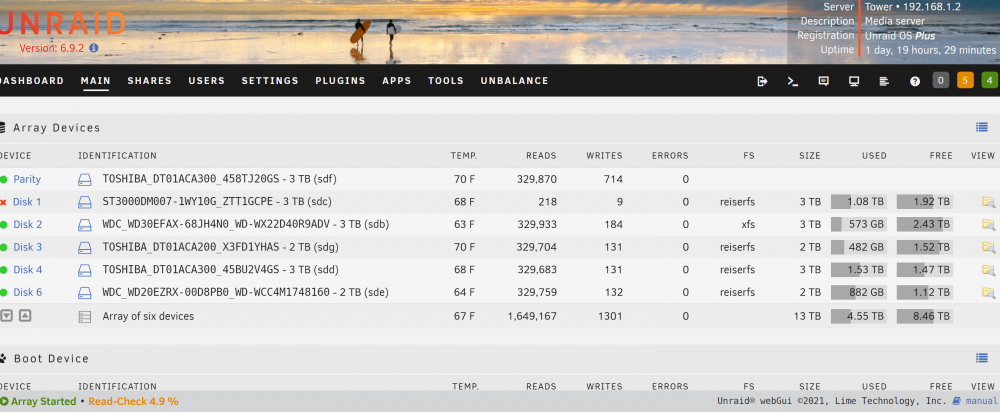The image size is (1000, 415).
Task: Click the Disk 3 TOSHIBA_DT01ACA200 drive icon
Action: [85, 247]
